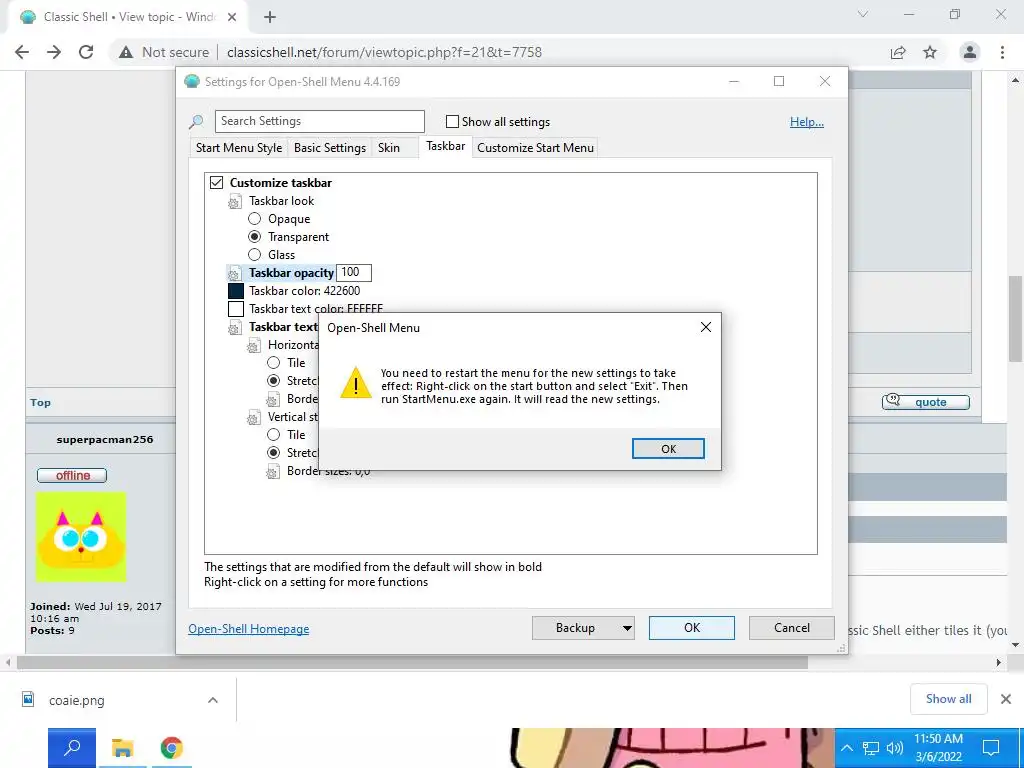Viewport: 1024px width, 768px height.
Task: Click the Taskbar opacity value field
Action: point(353,272)
